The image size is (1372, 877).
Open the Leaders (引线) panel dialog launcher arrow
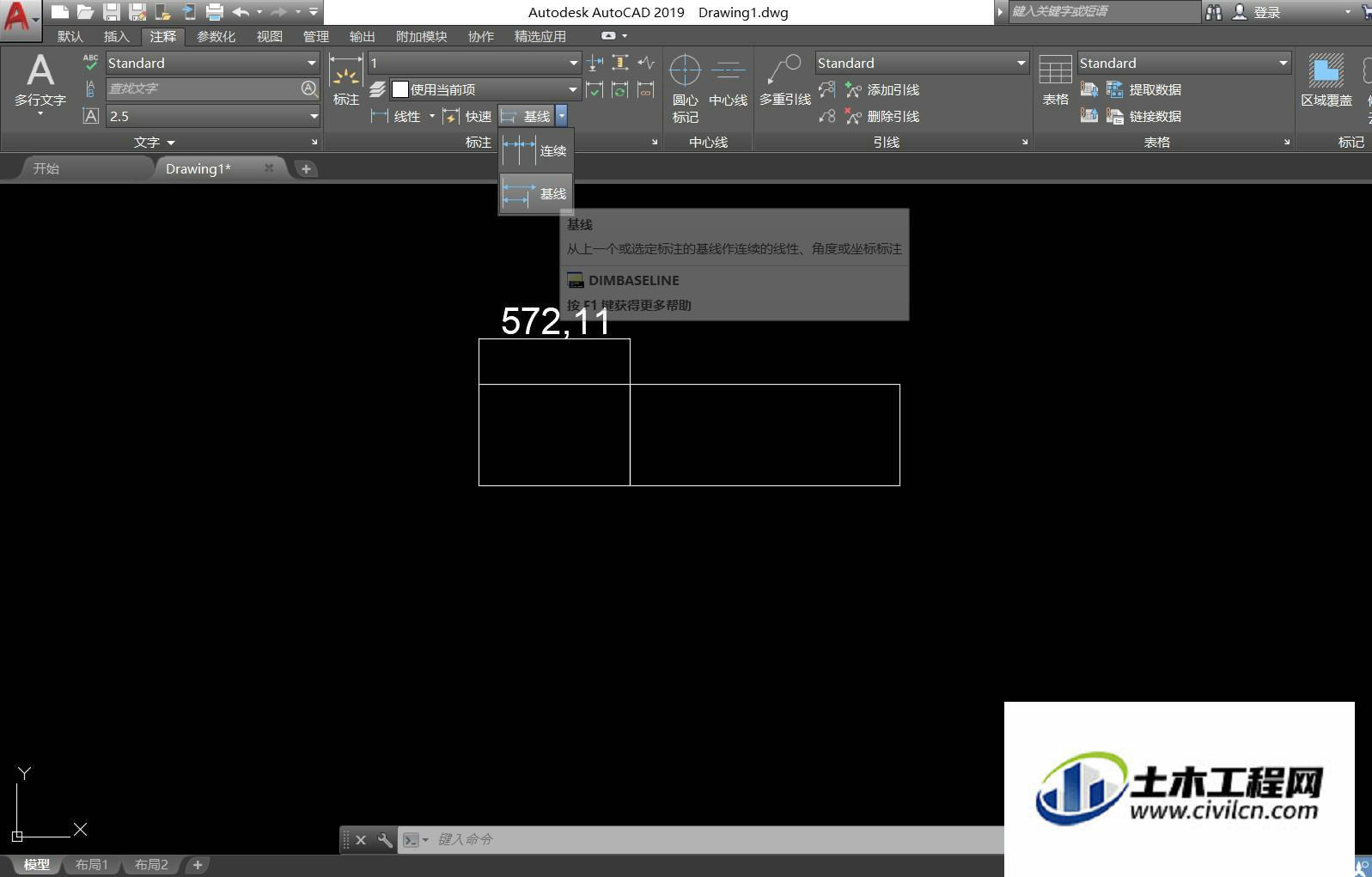tap(1025, 142)
